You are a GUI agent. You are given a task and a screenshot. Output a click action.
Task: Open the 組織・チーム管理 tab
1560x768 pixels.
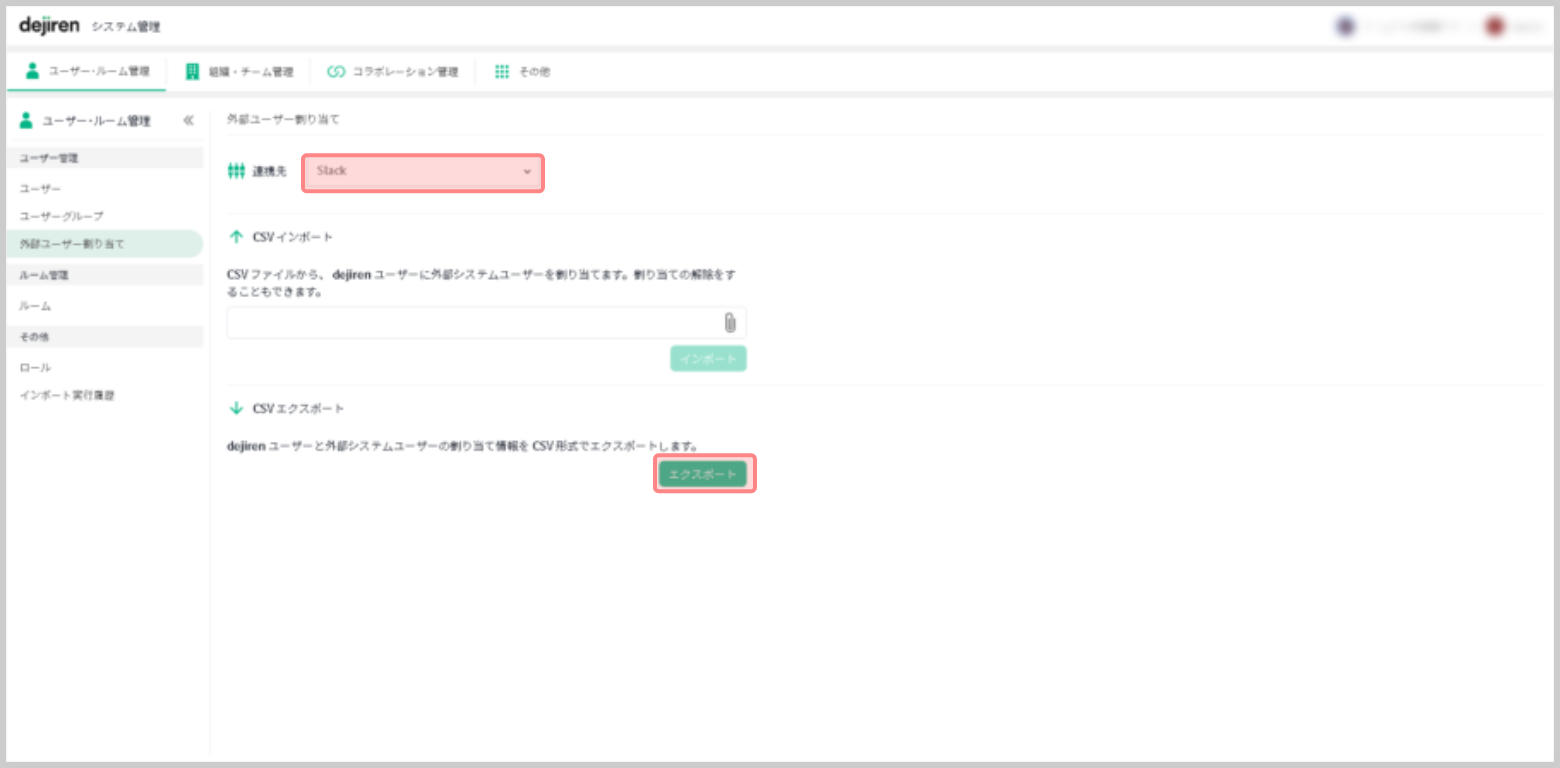point(239,71)
